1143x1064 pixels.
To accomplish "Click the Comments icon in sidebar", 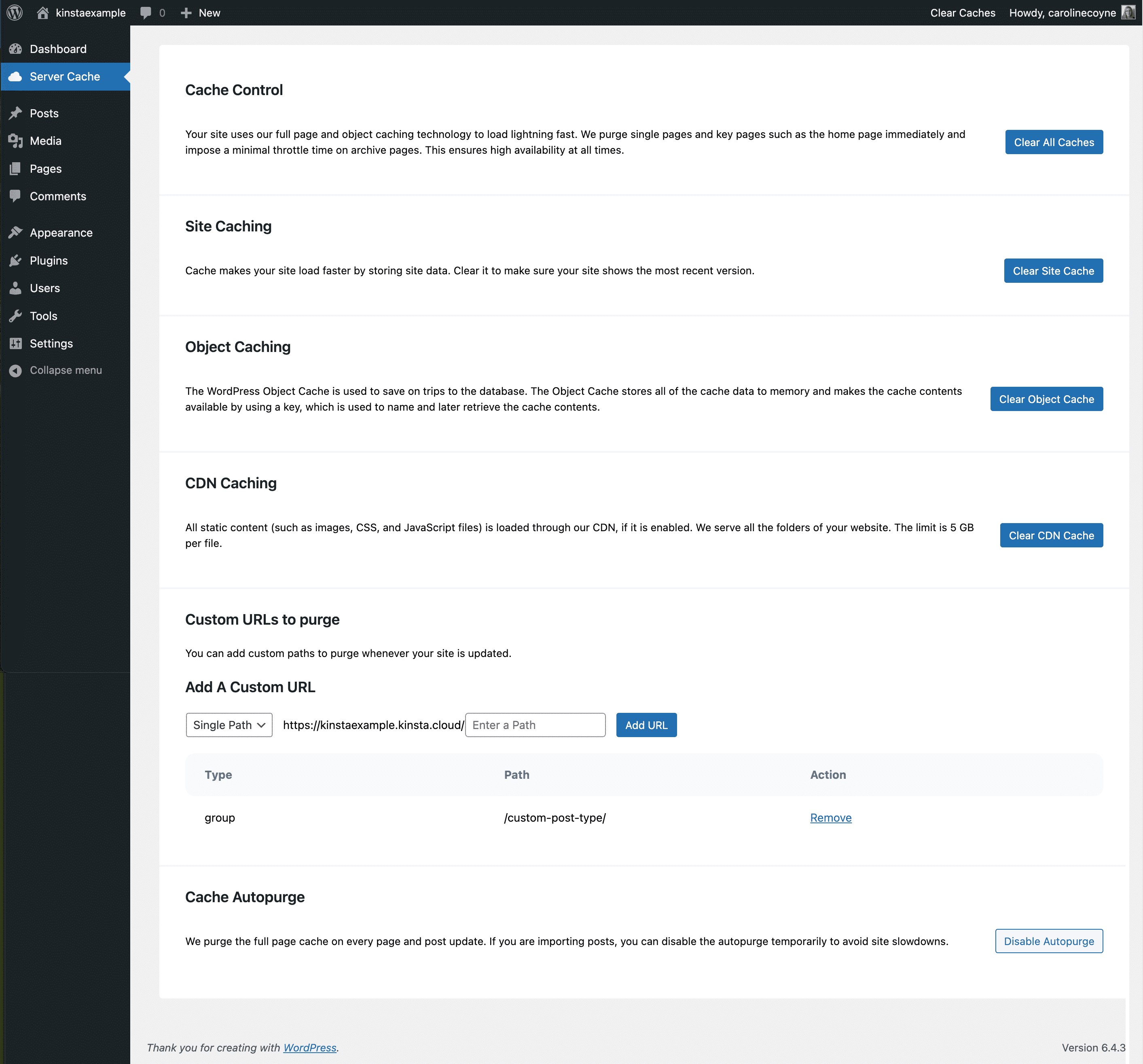I will [x=15, y=195].
